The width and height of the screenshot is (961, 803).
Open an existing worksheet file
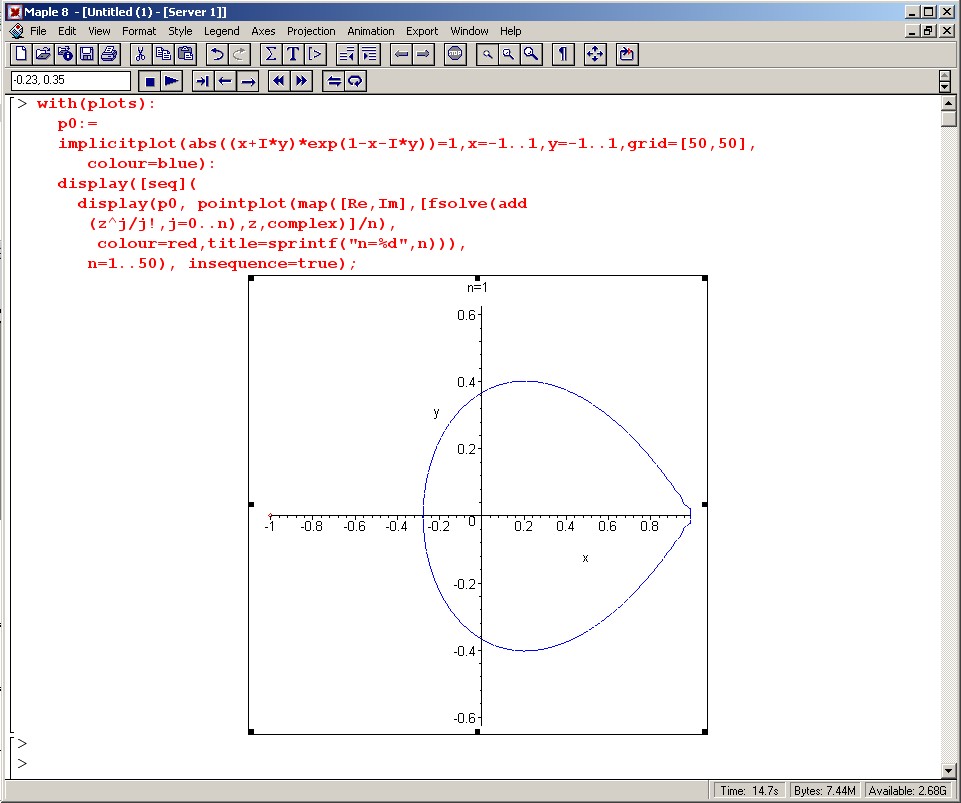tap(43, 55)
